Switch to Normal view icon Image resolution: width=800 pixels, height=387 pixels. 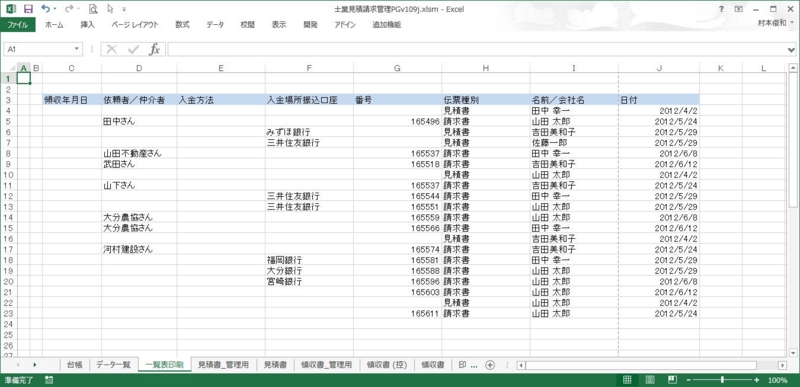[x=627, y=380]
